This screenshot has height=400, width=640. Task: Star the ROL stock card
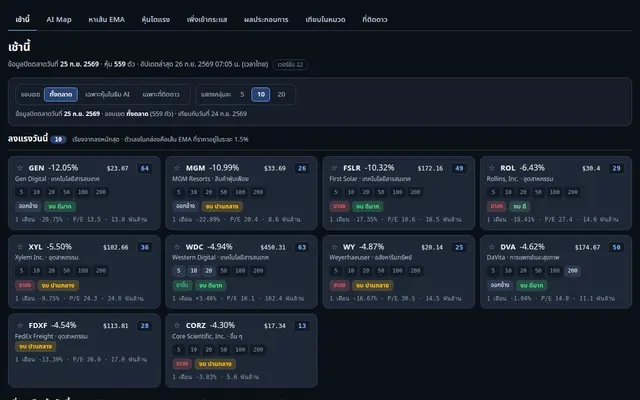click(x=491, y=168)
